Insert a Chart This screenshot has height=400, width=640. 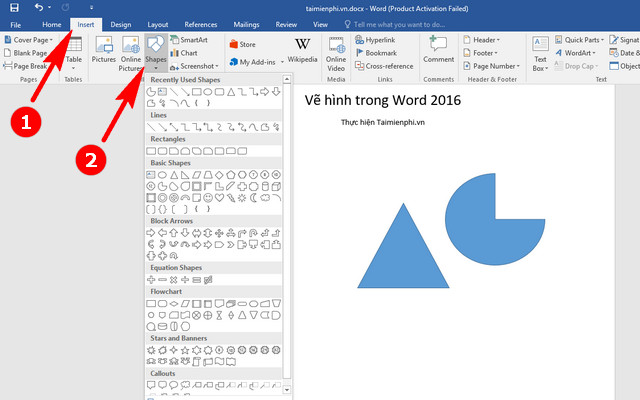(184, 53)
